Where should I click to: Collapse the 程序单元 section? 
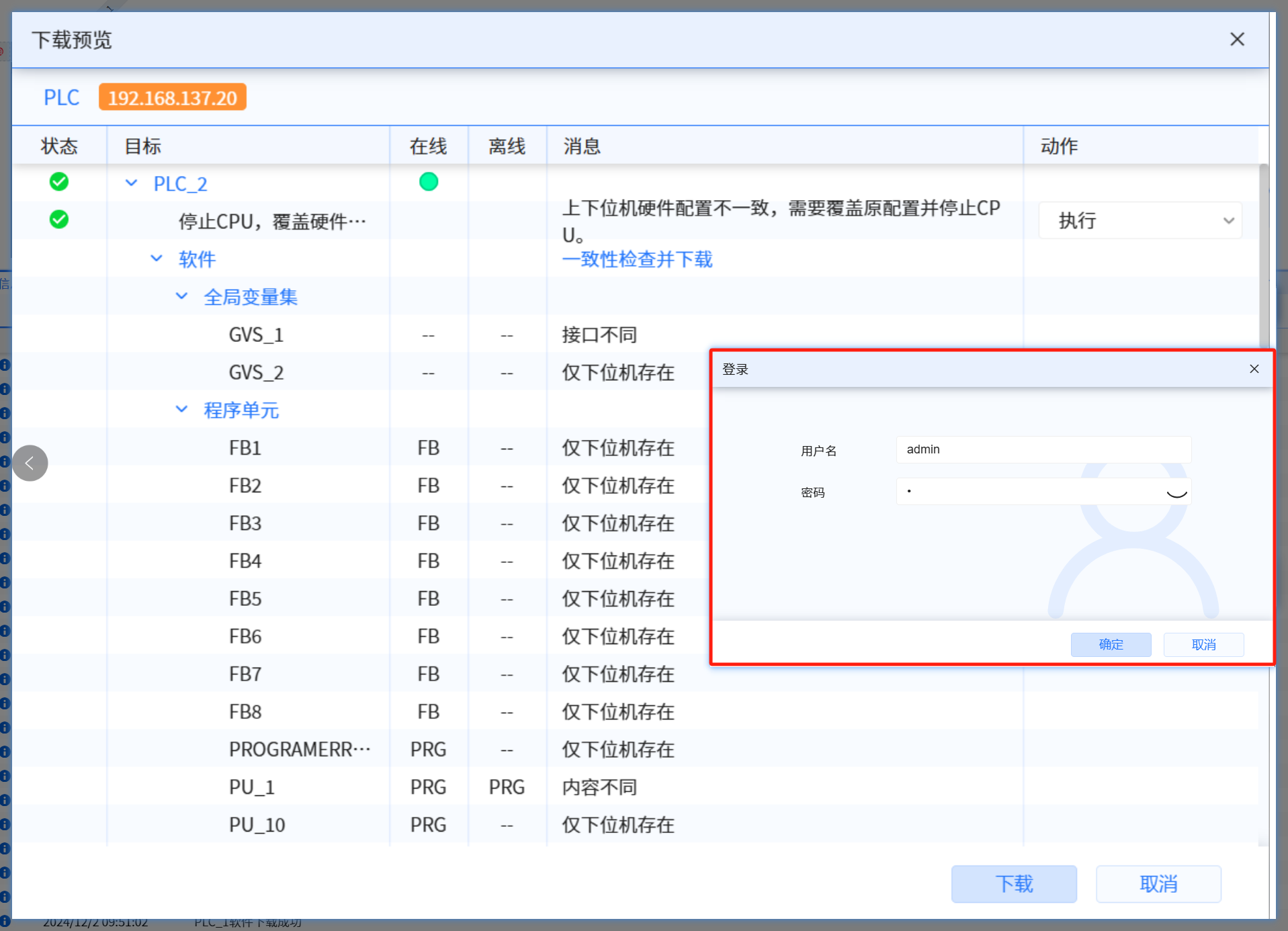[x=181, y=408]
